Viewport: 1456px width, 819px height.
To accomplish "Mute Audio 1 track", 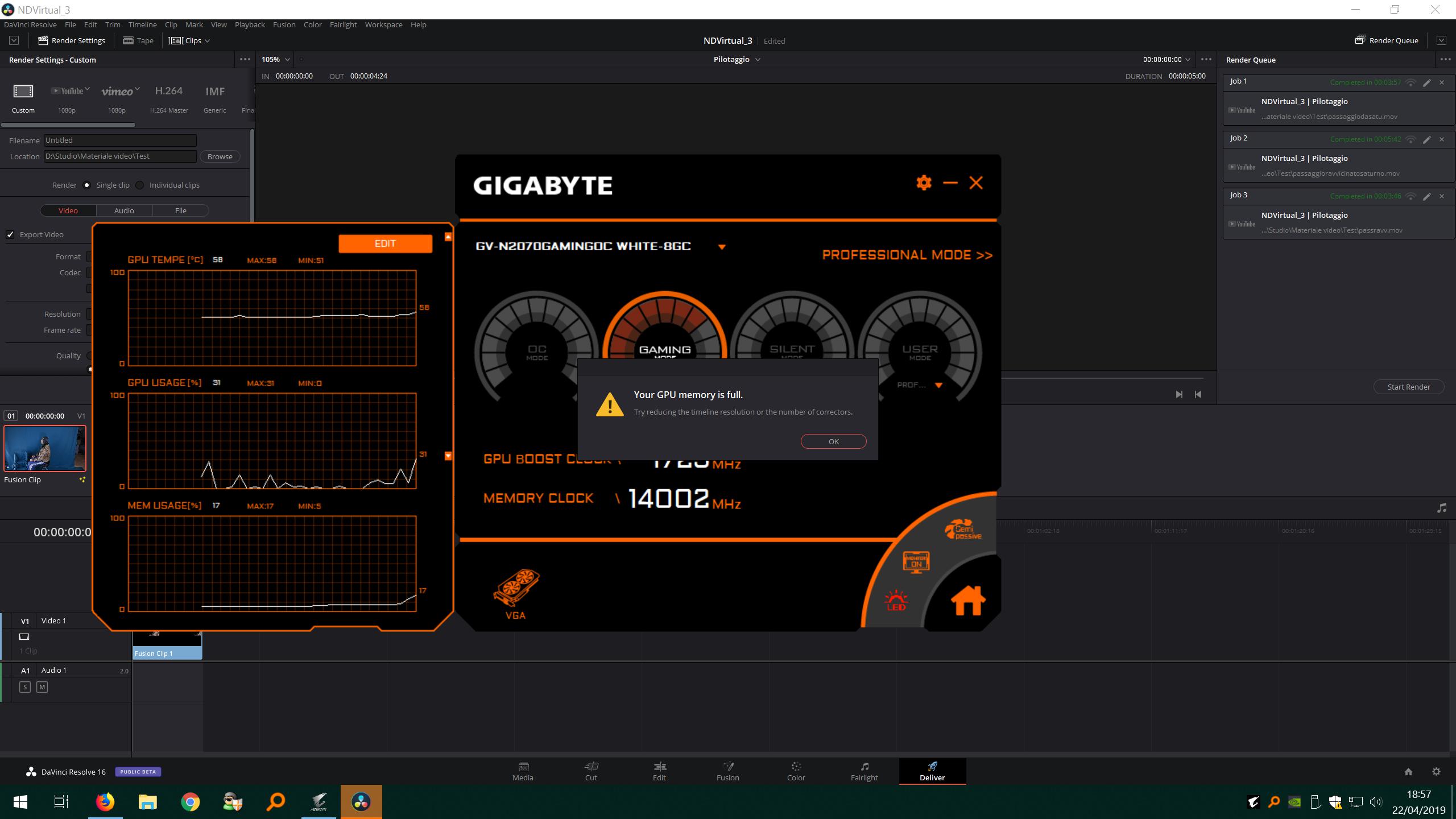I will (42, 687).
